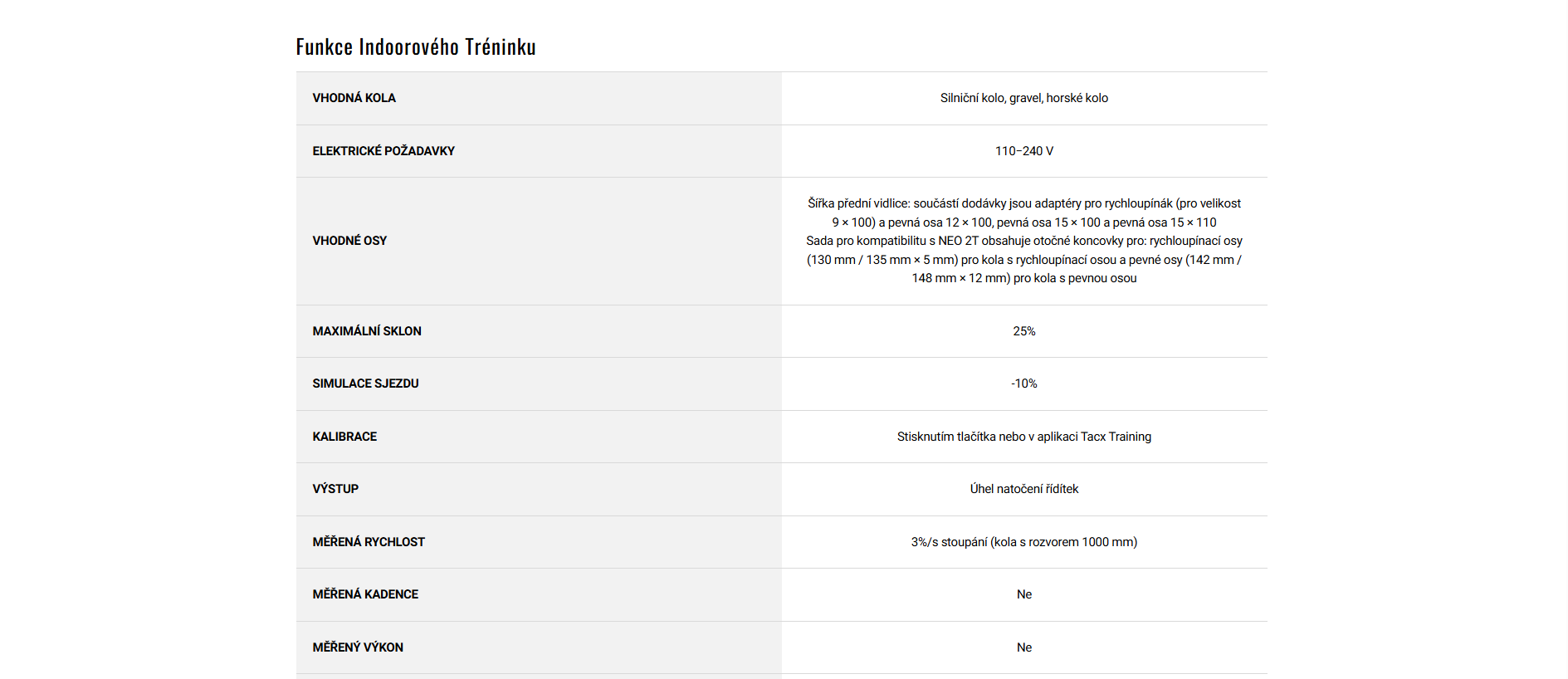1568x679 pixels.
Task: Select the "MAXIMÁLNÍ SKLON" row label
Action: 367,331
